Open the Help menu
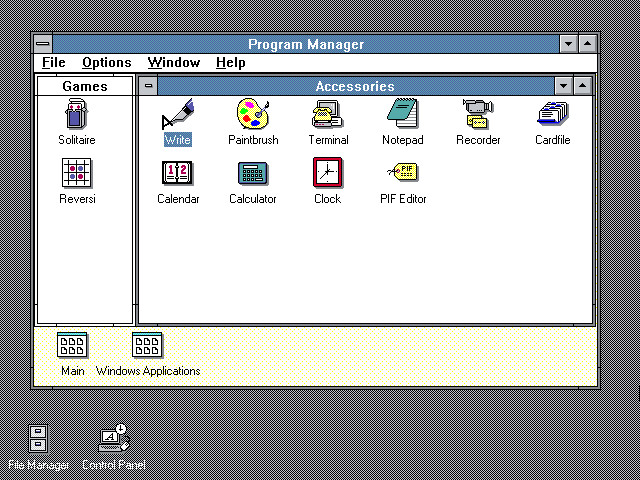Viewport: 640px width, 480px height. pos(231,63)
